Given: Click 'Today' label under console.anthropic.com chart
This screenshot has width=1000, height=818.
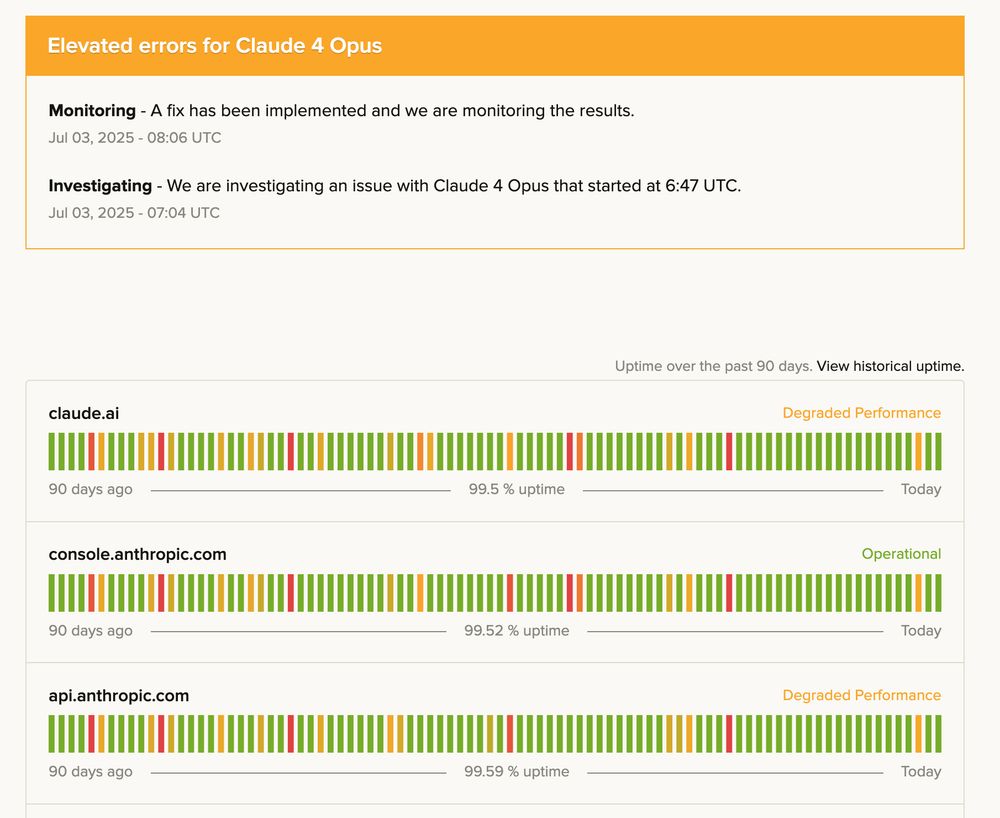Looking at the screenshot, I should tap(921, 631).
